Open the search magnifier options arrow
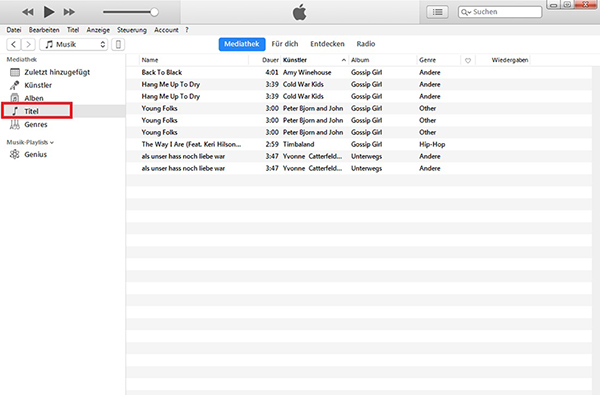The image size is (600, 395). pos(466,12)
